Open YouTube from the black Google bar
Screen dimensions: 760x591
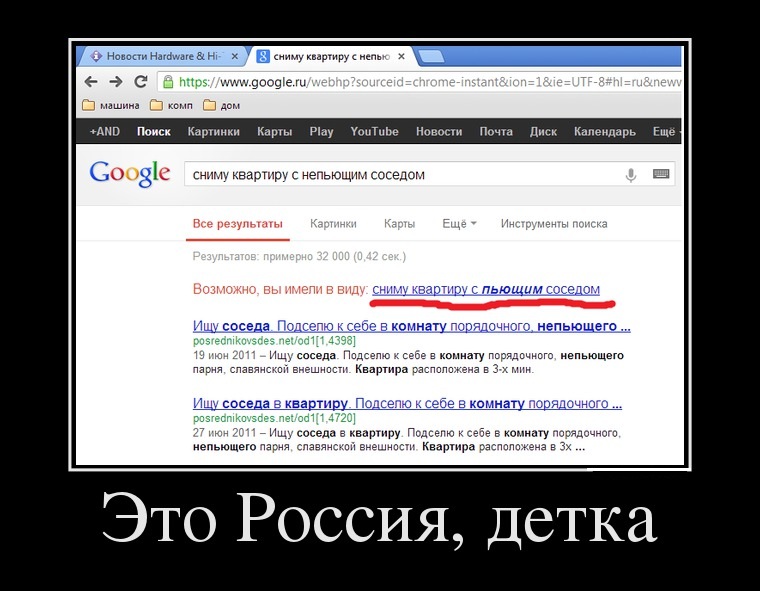pyautogui.click(x=374, y=131)
